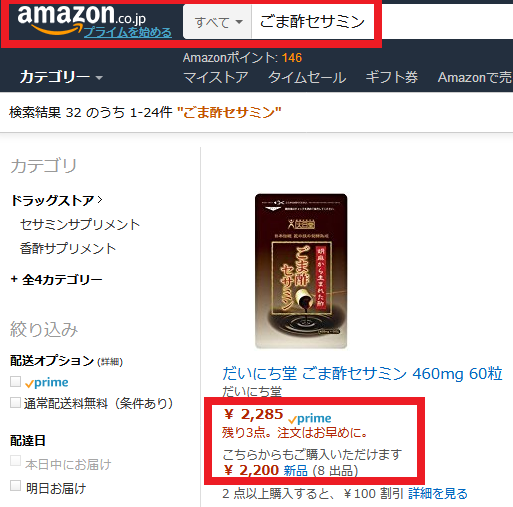Open the すべて search category dropdown
This screenshot has height=507, width=513.
pyautogui.click(x=217, y=22)
